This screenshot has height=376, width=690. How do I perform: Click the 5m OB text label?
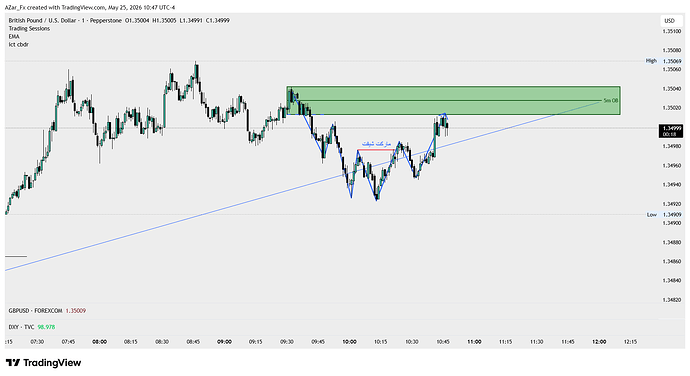coord(611,101)
